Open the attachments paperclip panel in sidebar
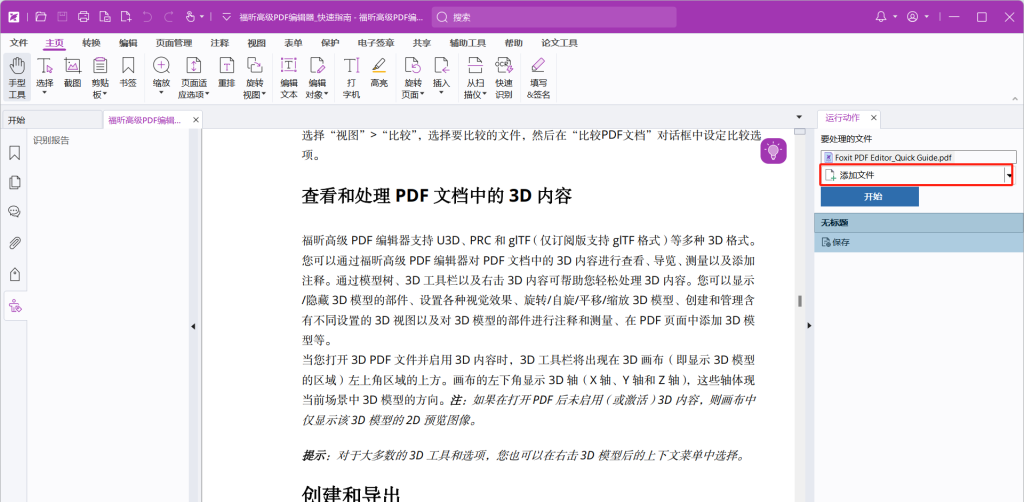 click(x=15, y=243)
